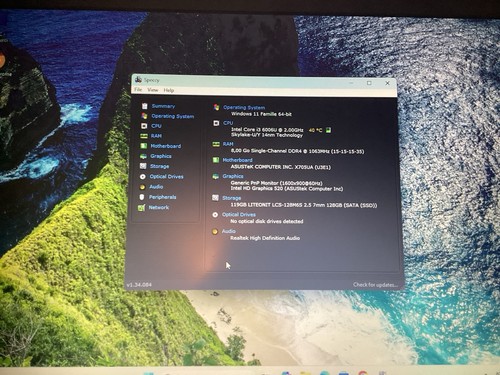Image resolution: width=500 pixels, height=375 pixels.
Task: Click the Operating System sidebar entry
Action: pos(173,116)
